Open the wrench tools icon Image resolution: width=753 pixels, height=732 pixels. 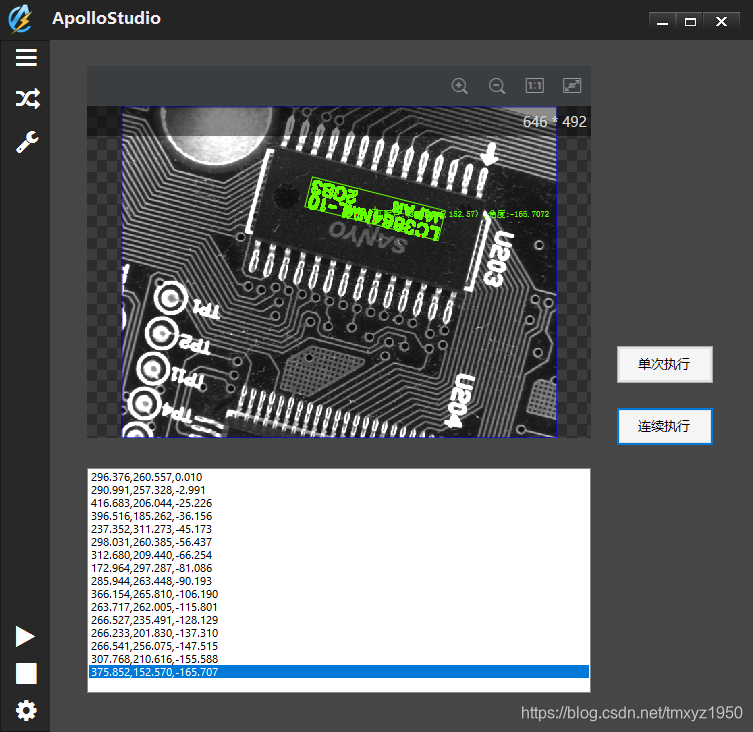(27, 142)
